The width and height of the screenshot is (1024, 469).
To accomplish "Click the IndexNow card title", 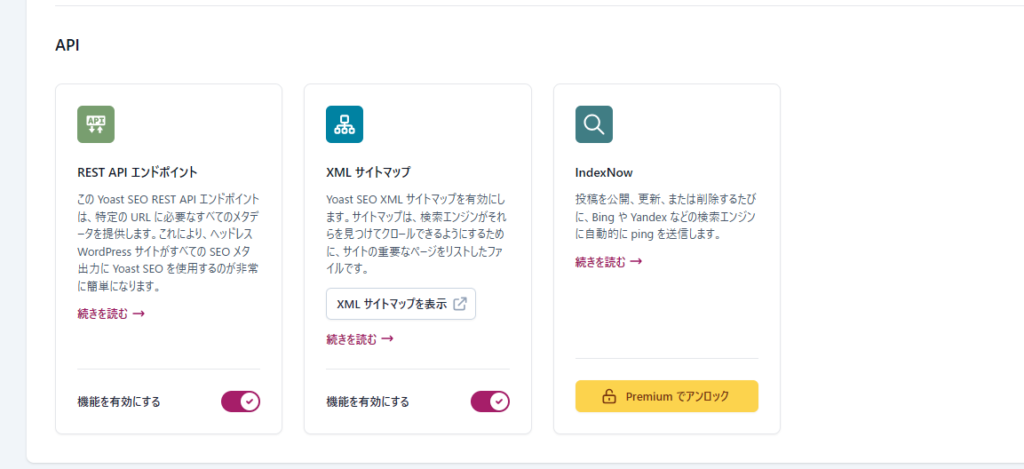I will 604,172.
